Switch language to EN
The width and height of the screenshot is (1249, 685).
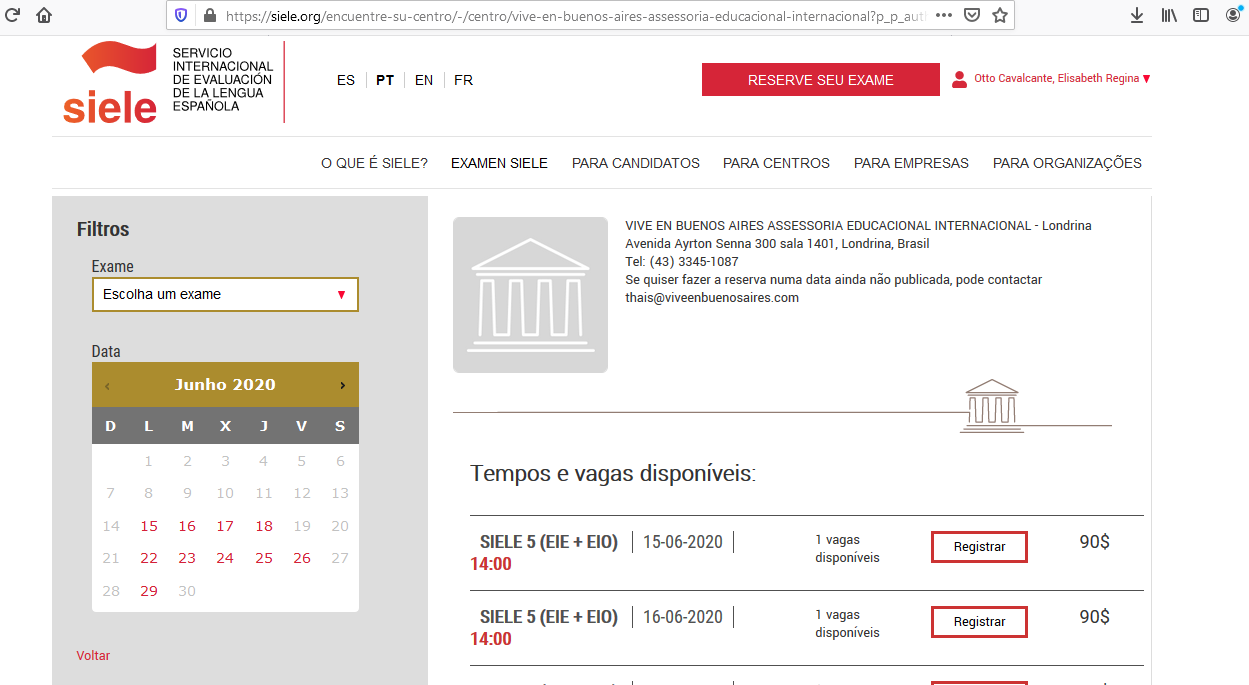424,80
